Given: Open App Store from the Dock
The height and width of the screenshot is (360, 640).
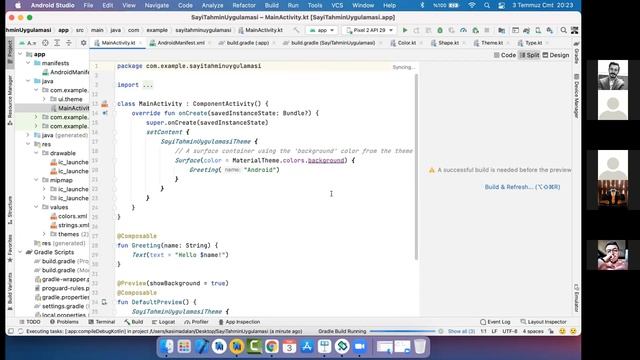Looking at the screenshot, I should (x=307, y=347).
